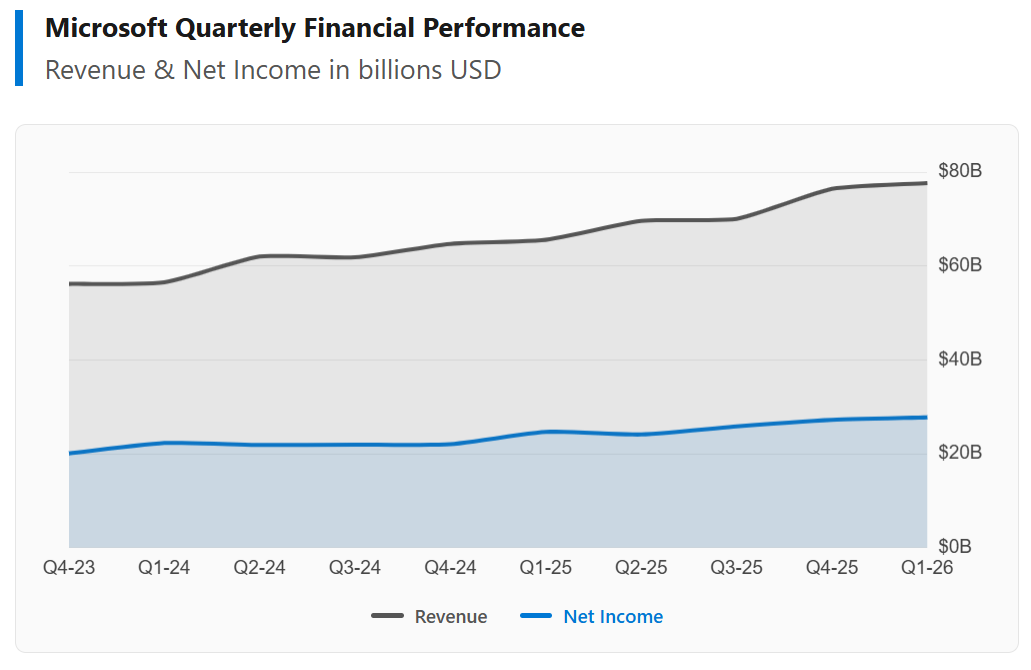Select the $20B y-axis tick label

960,453
